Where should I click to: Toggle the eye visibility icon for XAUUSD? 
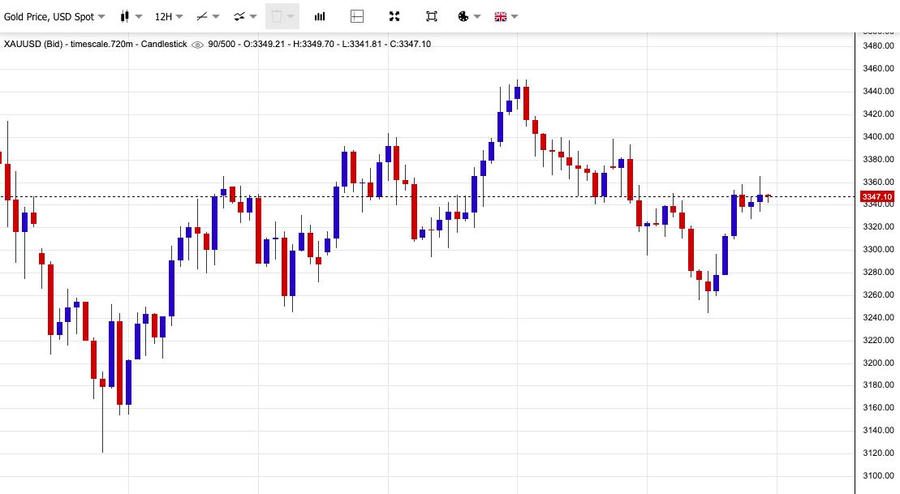(197, 44)
